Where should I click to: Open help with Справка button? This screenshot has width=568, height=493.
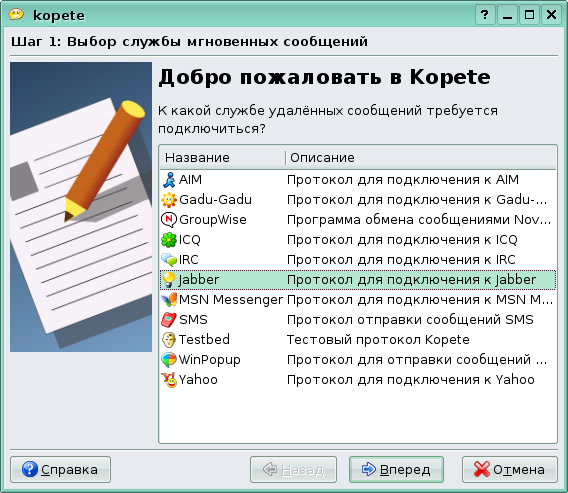click(60, 469)
